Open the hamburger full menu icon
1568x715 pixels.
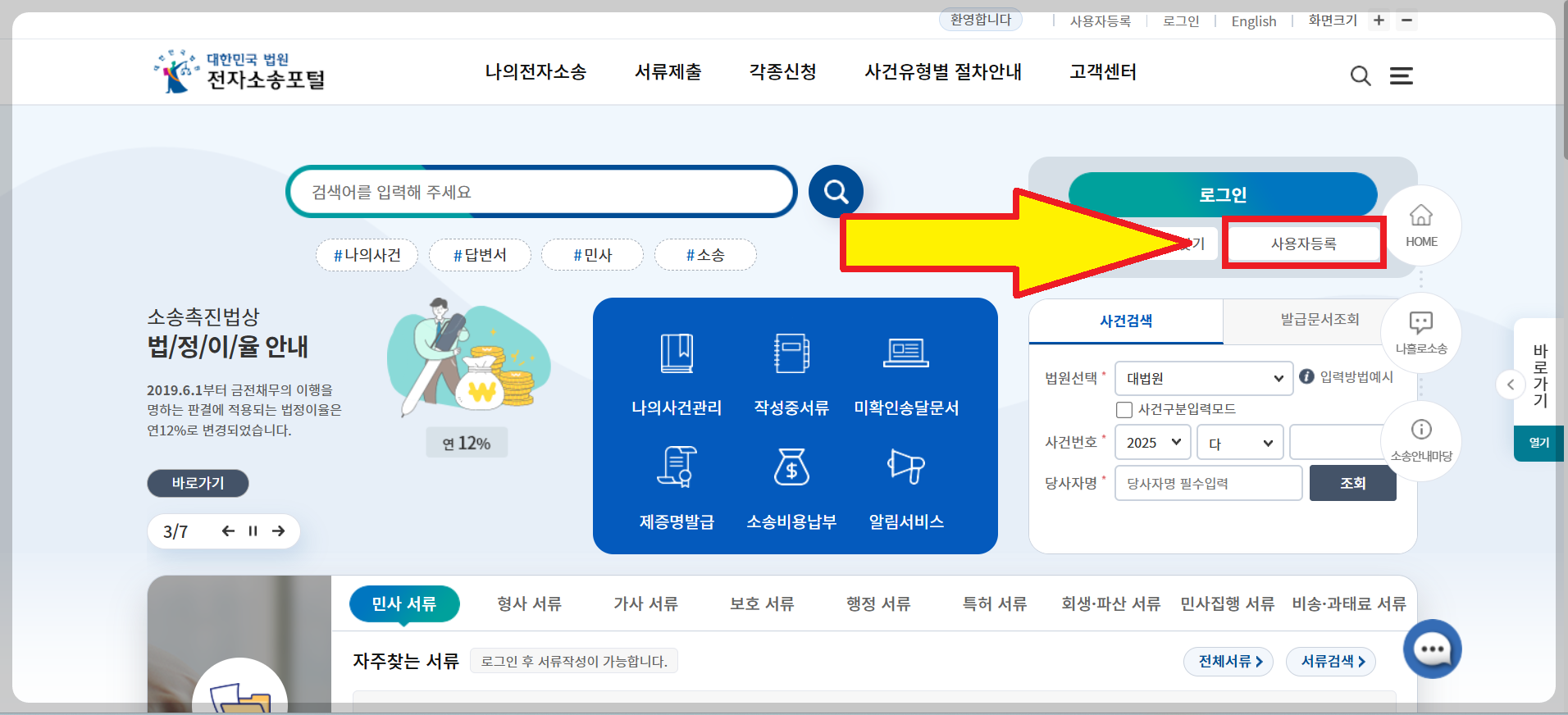click(x=1402, y=76)
